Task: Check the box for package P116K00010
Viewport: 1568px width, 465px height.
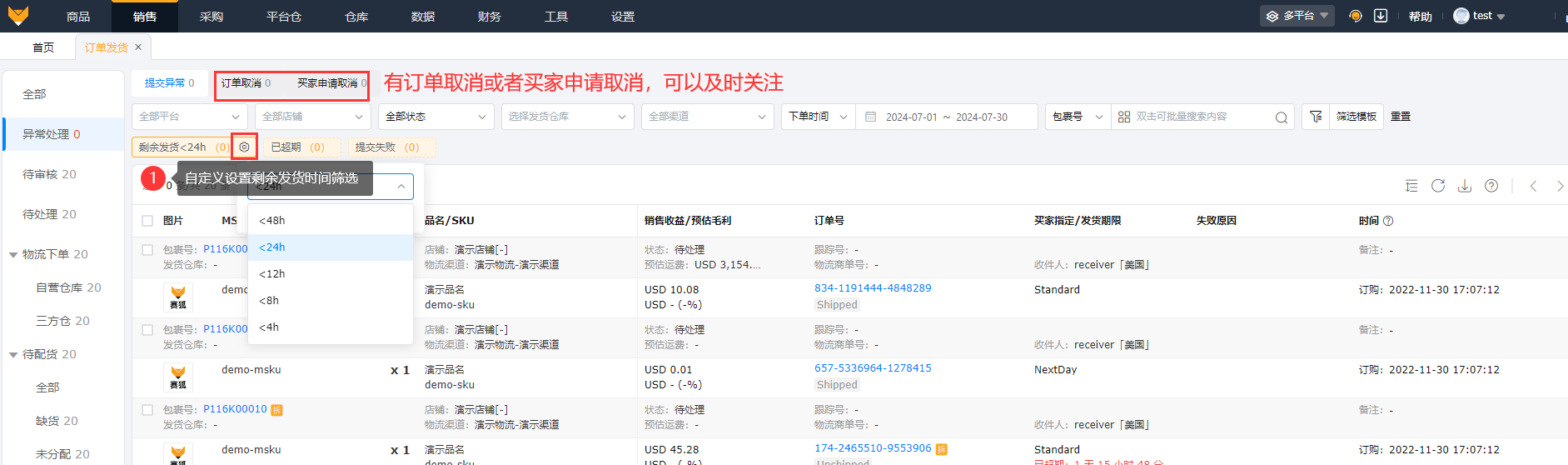Action: click(x=147, y=410)
